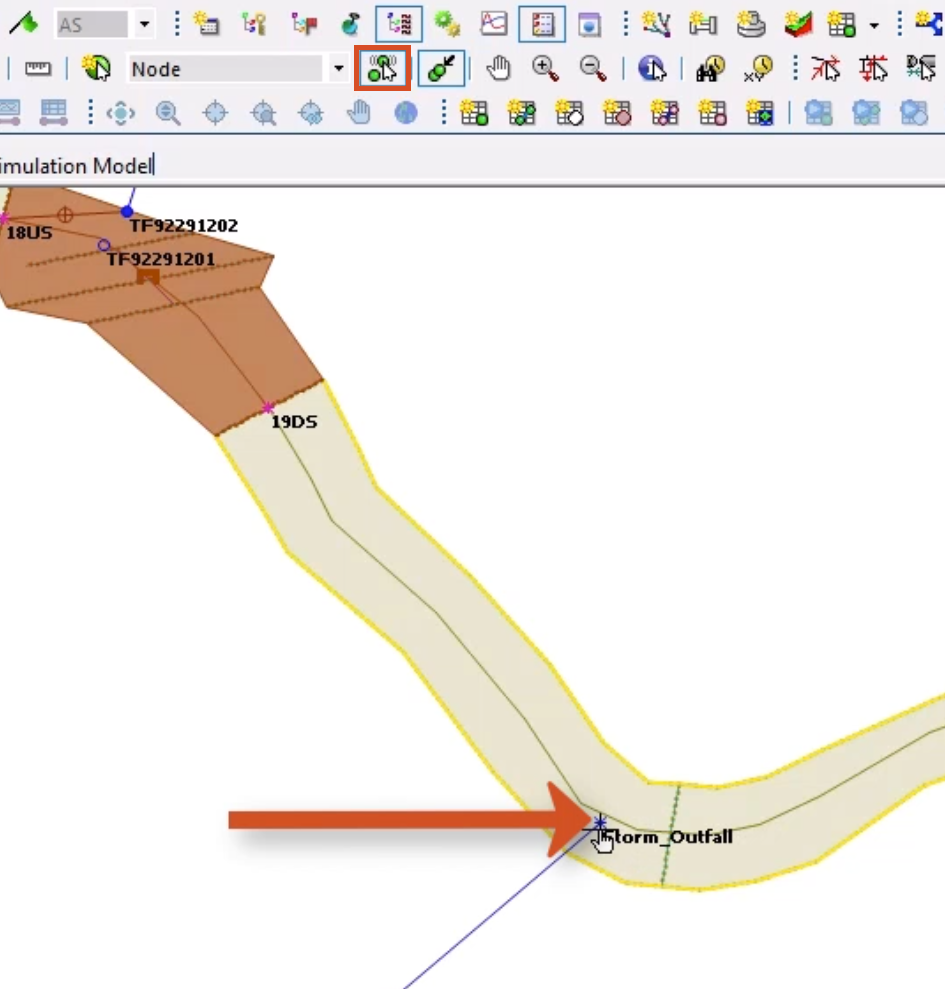Open new grid with pink circle icon
Image resolution: width=945 pixels, height=989 pixels.
617,113
